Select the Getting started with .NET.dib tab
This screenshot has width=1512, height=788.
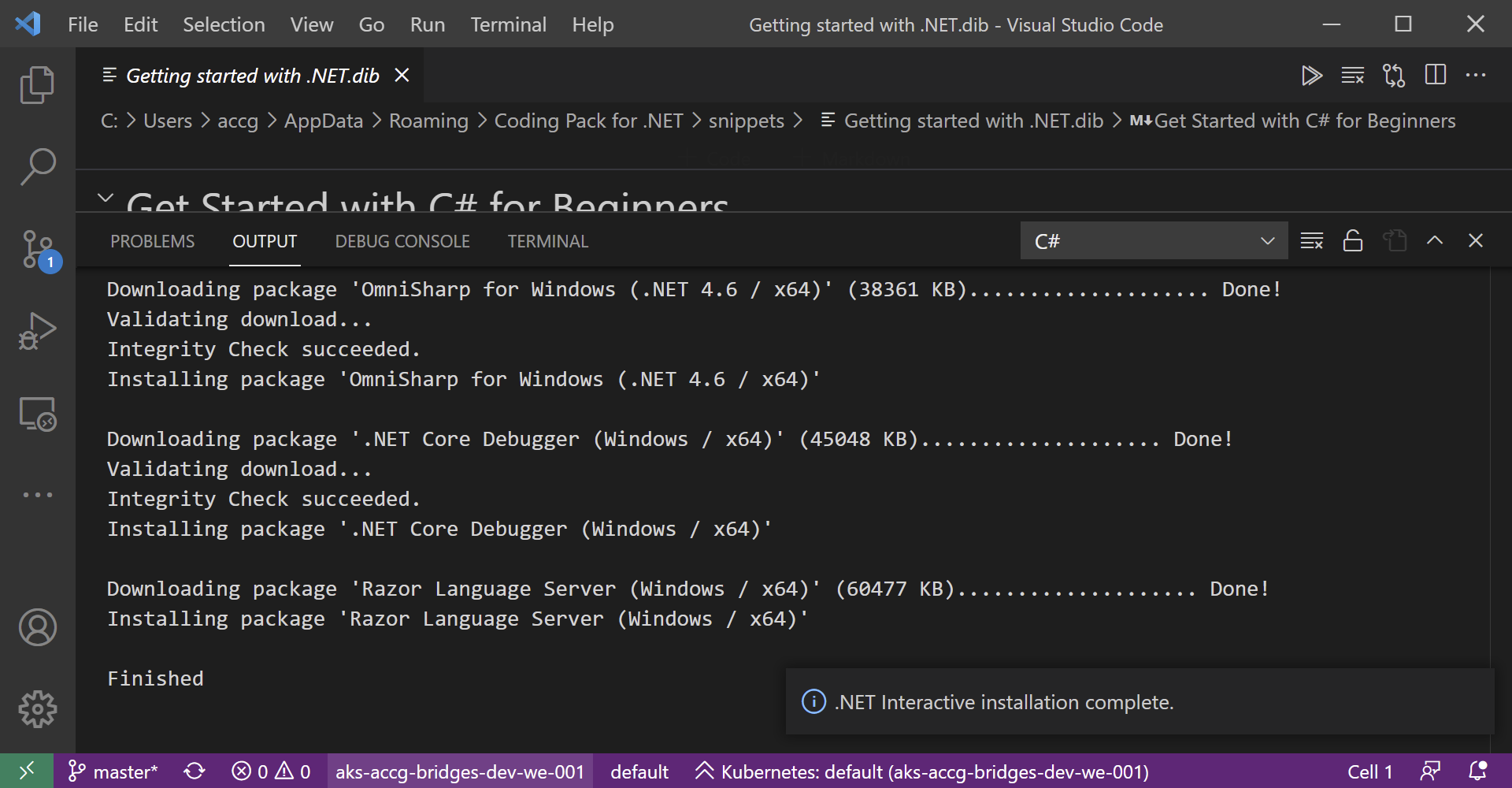pyautogui.click(x=252, y=76)
